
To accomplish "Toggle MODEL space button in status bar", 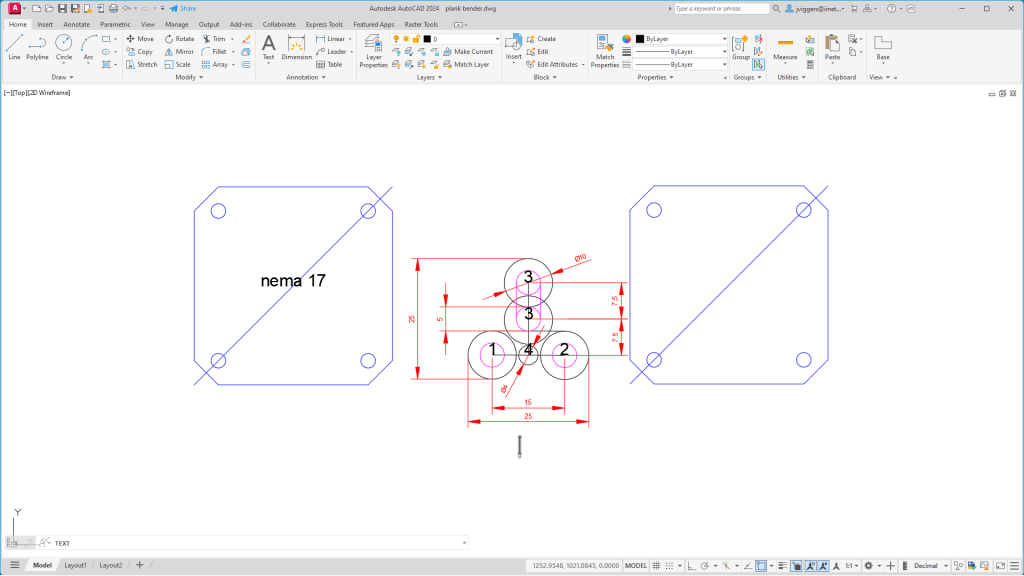I will coord(636,565).
